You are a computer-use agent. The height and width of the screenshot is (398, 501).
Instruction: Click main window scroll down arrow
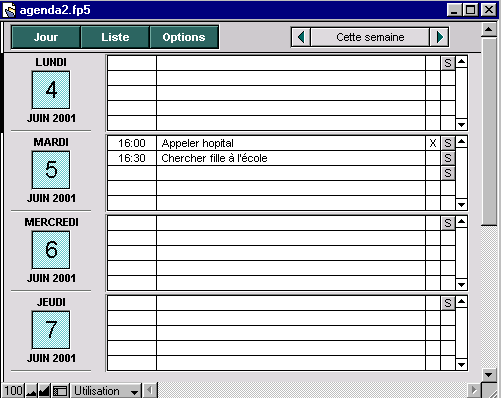[x=489, y=375]
